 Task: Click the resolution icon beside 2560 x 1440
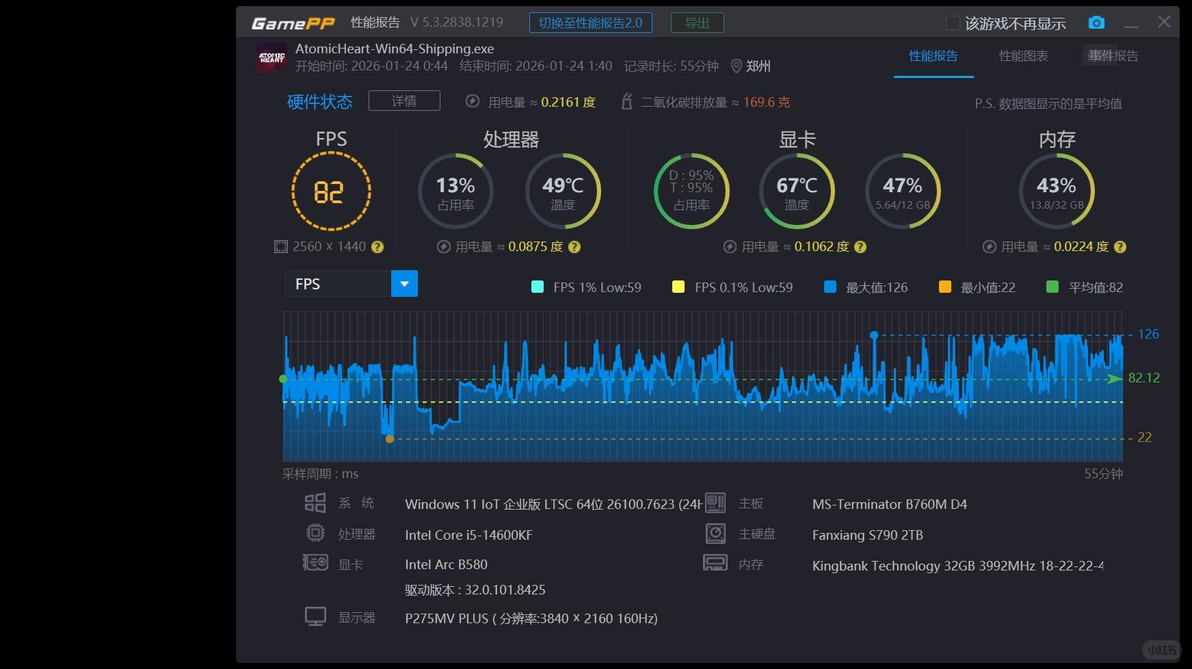click(281, 246)
